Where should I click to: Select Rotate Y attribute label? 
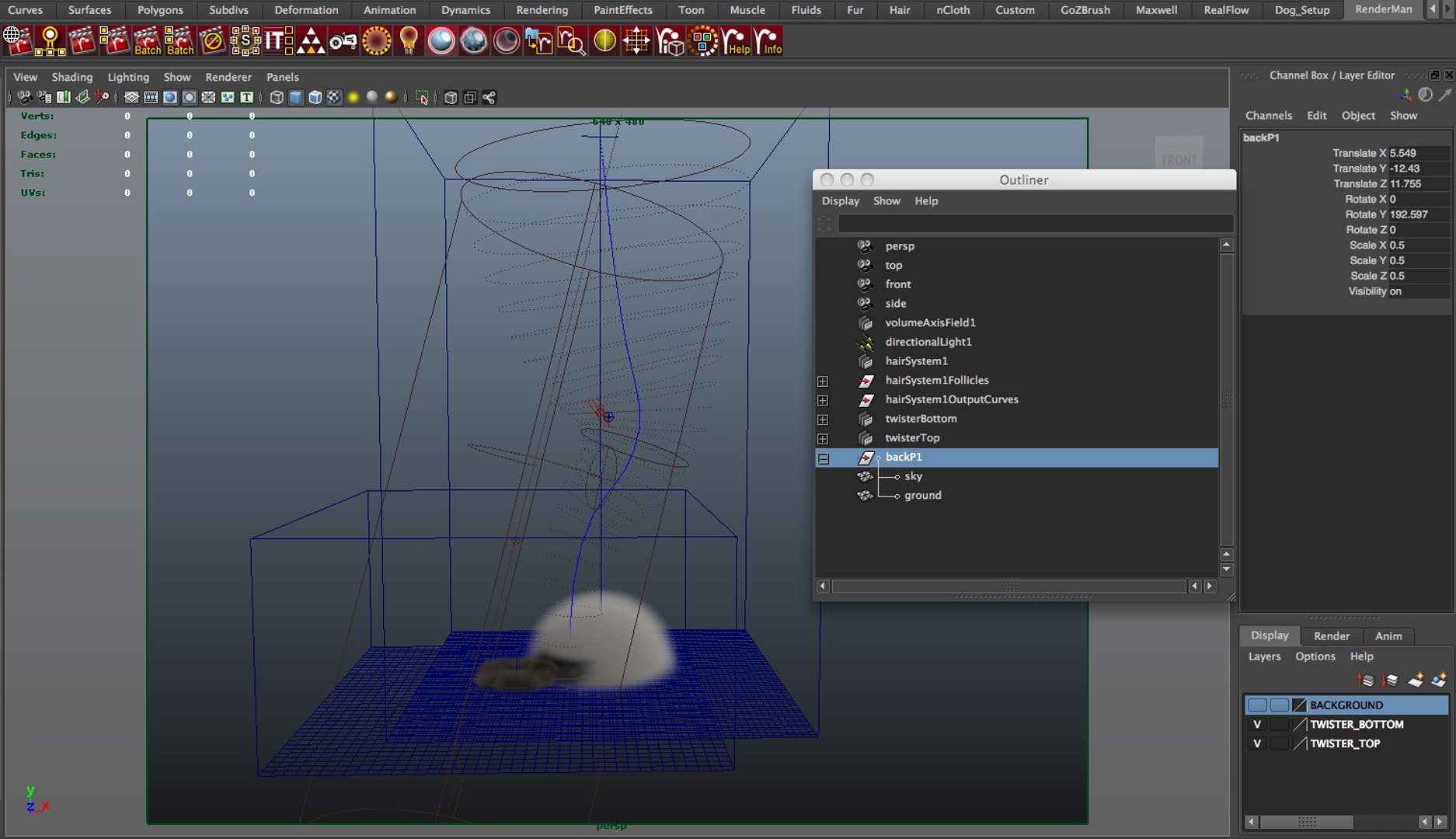(x=1365, y=214)
